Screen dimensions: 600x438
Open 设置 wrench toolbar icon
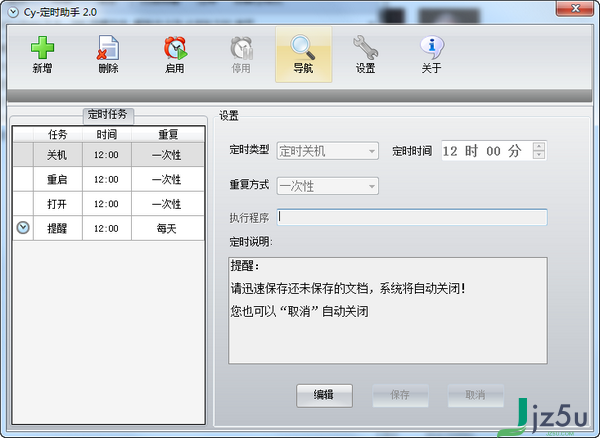click(365, 48)
